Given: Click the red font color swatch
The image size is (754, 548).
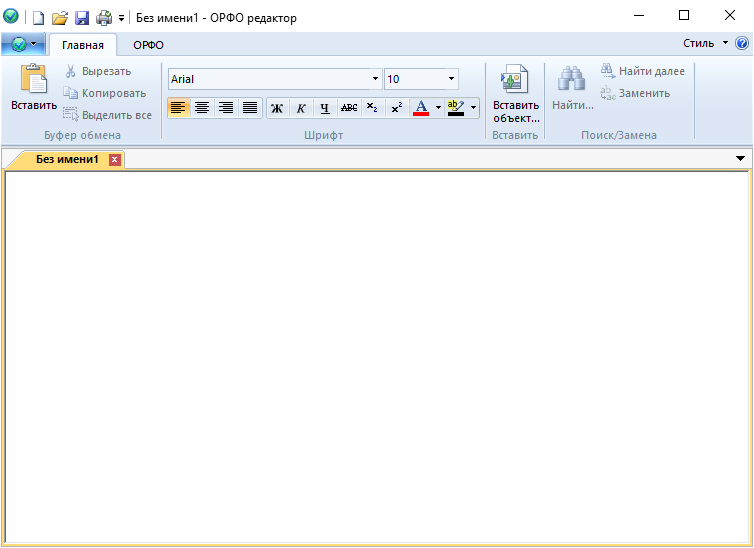Looking at the screenshot, I should (421, 108).
